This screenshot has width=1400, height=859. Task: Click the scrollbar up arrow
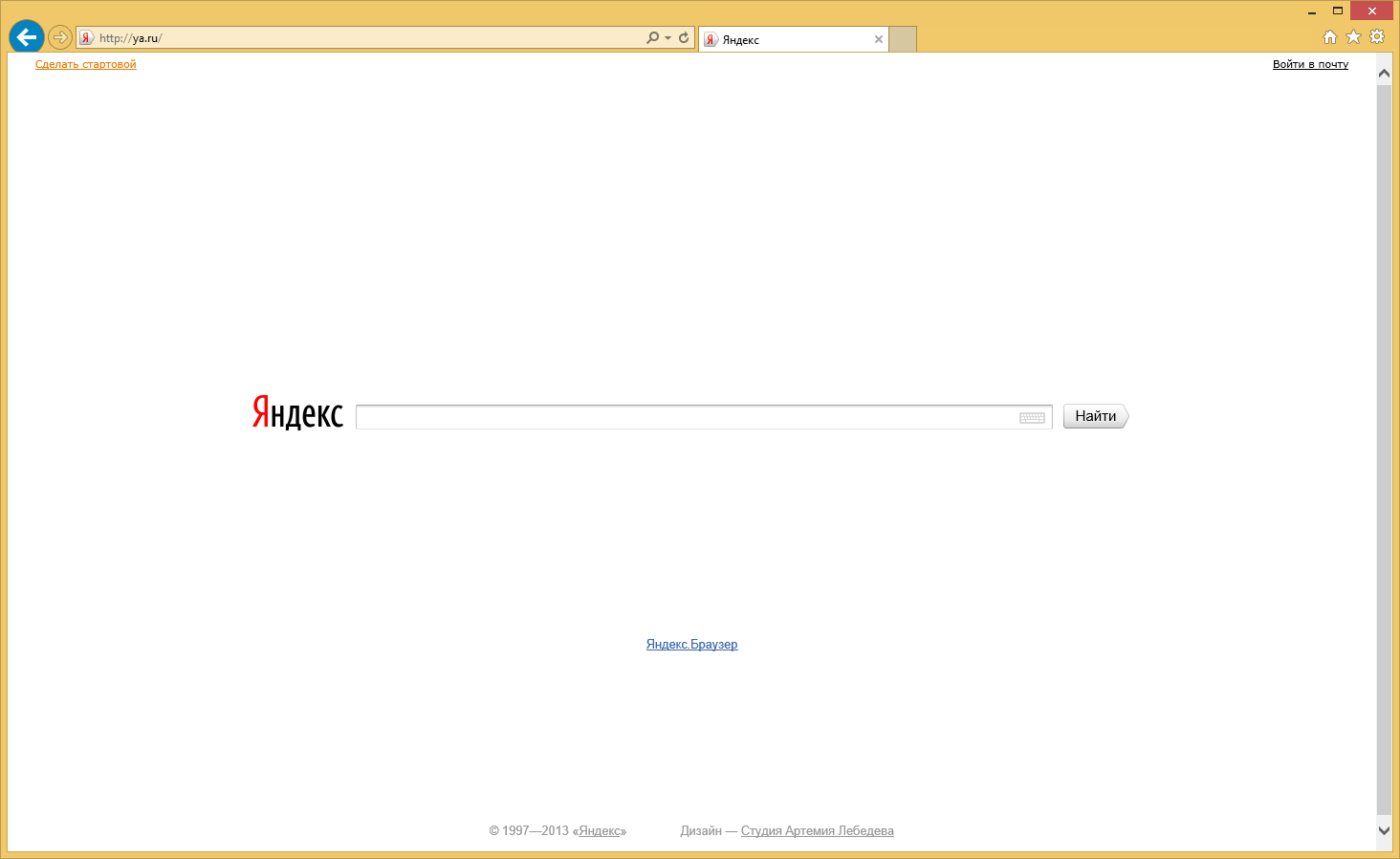[1384, 73]
